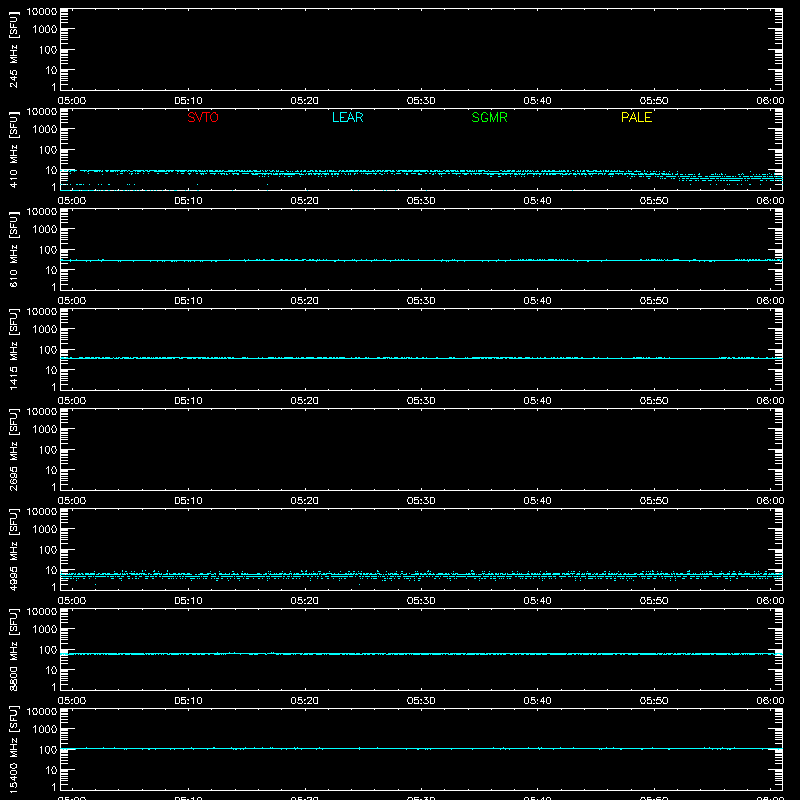Viewport: 800px width, 800px height.
Task: Click the yellow PALE station label
Action: pyautogui.click(x=636, y=117)
